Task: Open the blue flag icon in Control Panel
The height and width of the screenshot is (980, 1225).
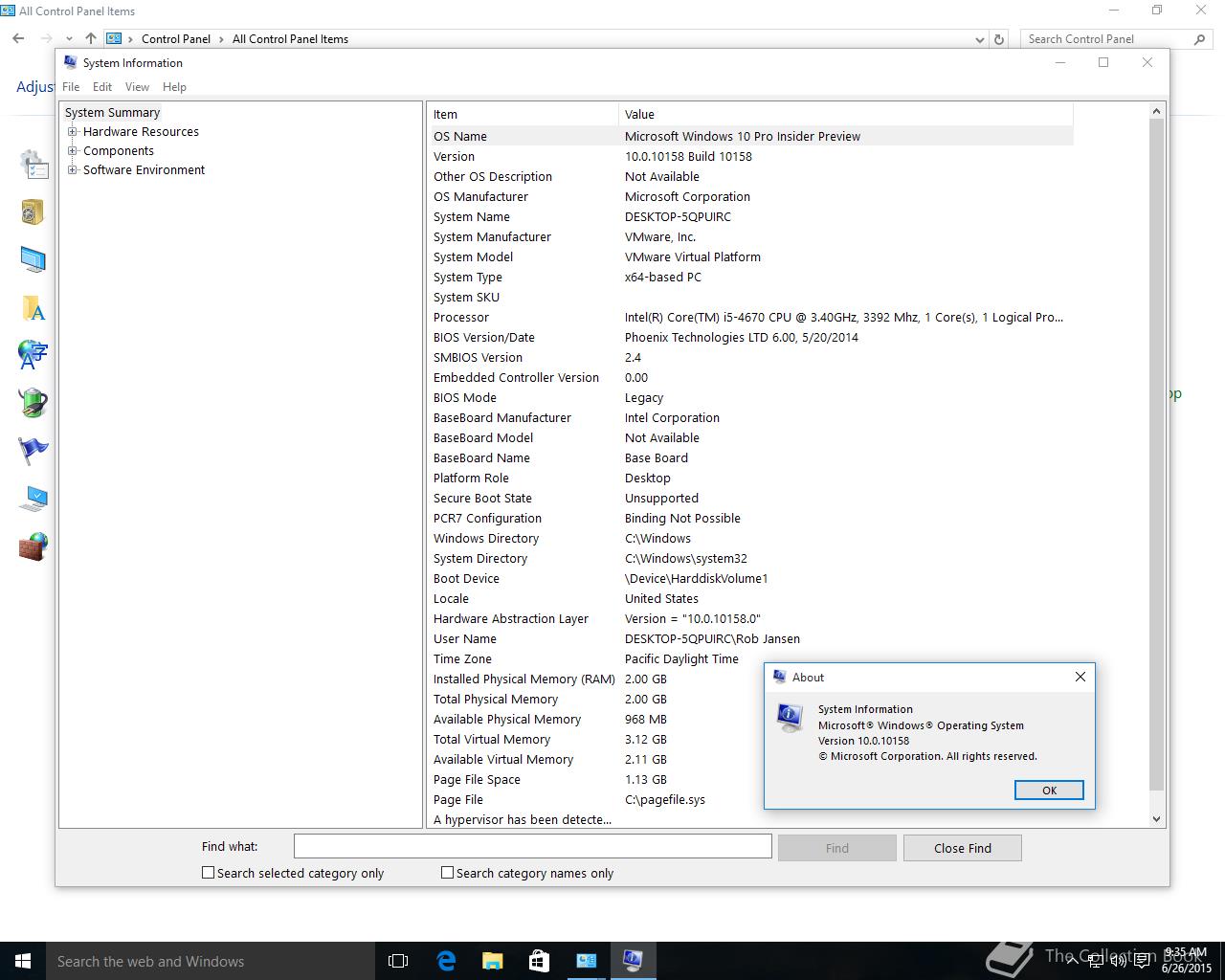Action: [x=33, y=451]
